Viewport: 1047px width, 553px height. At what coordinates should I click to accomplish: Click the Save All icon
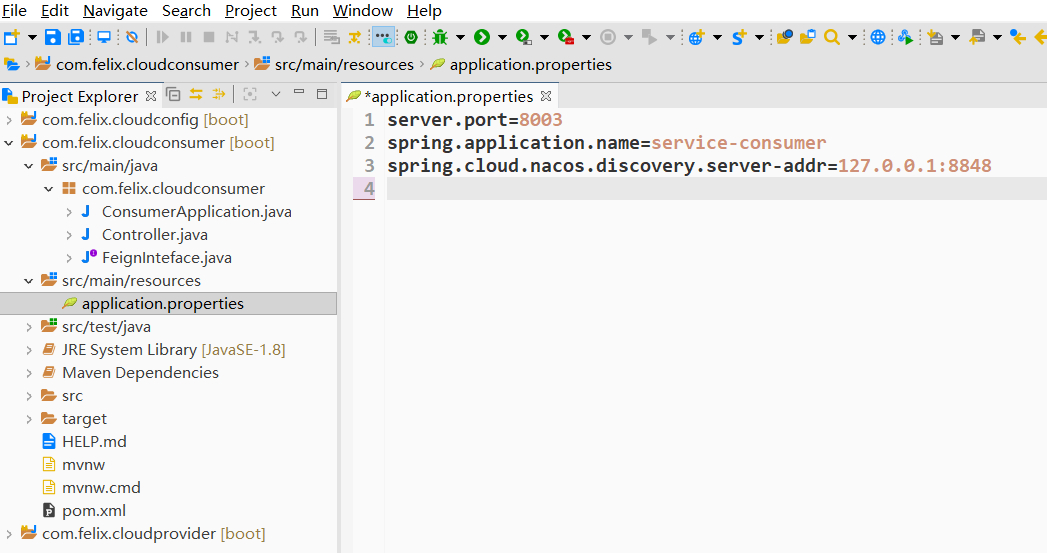pos(76,37)
